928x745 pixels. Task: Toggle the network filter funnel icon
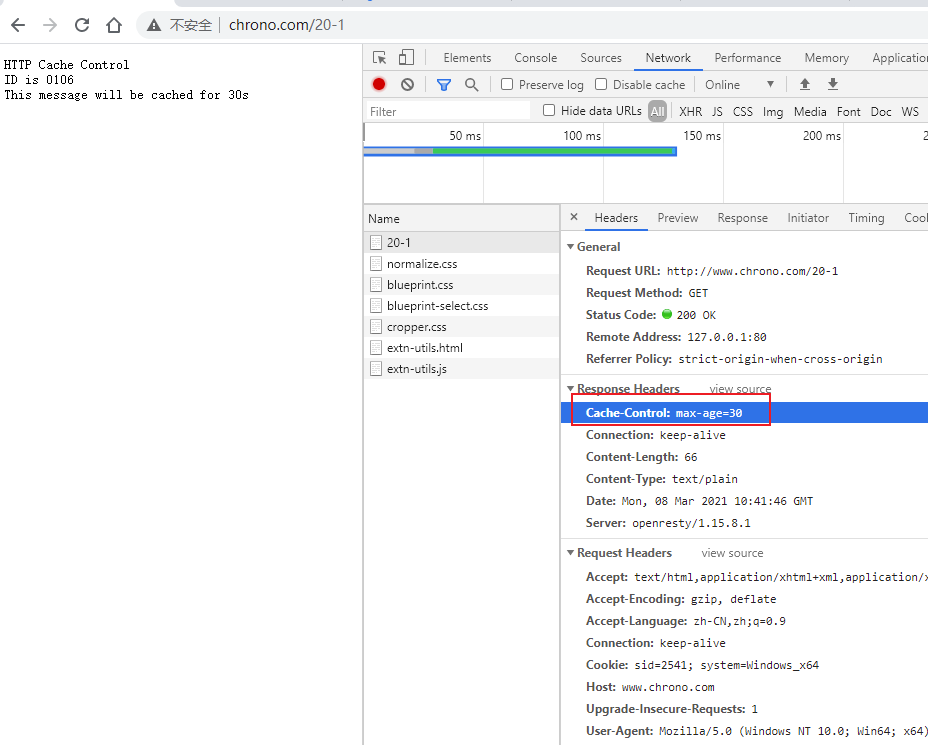click(x=444, y=85)
